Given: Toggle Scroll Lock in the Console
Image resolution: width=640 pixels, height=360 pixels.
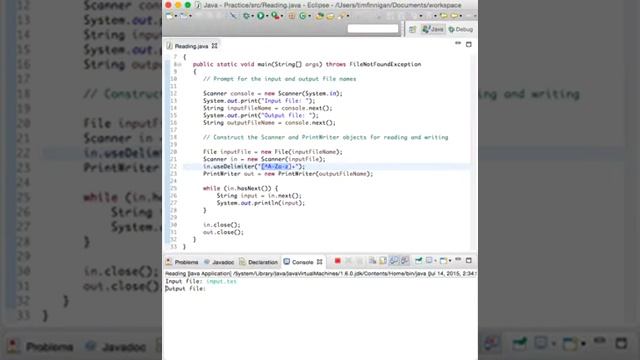Looking at the screenshot, I should tap(383, 261).
